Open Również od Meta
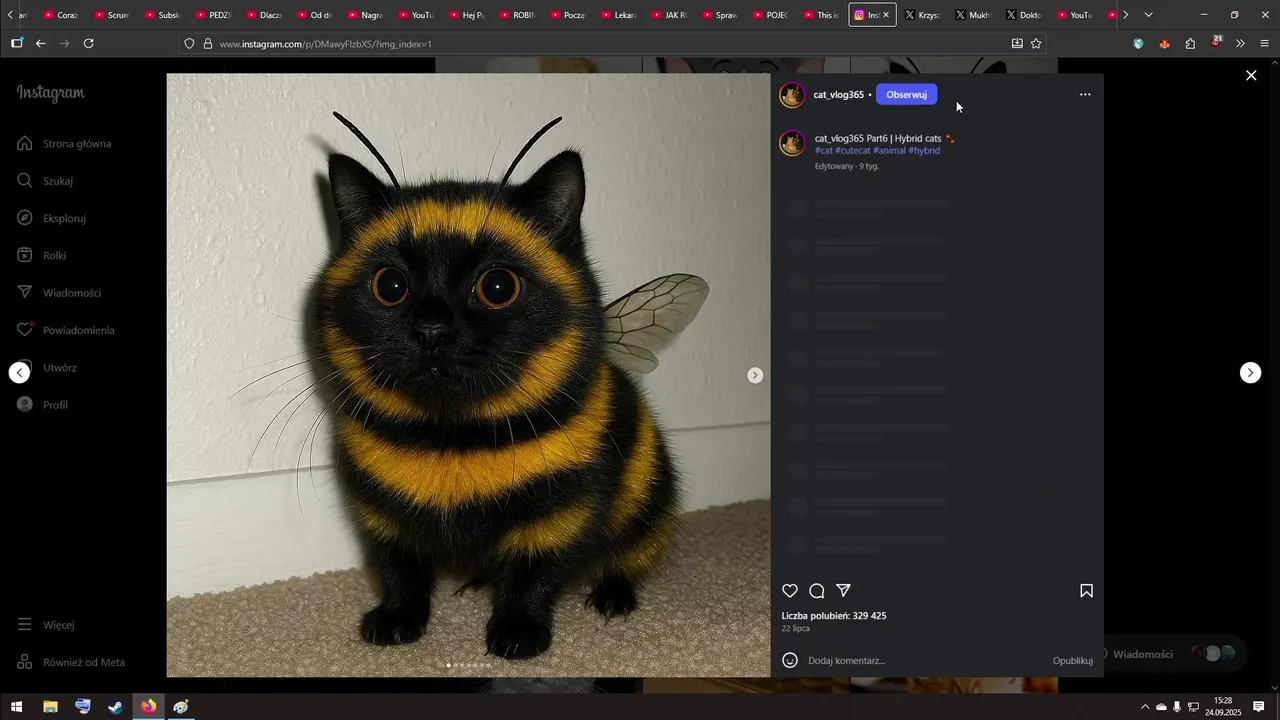1280x720 pixels. (71, 662)
